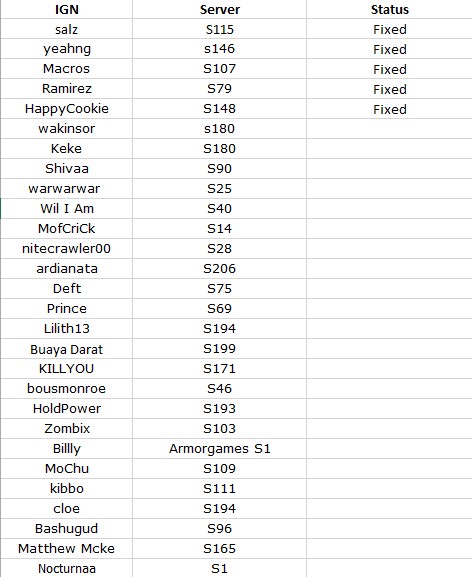Viewport: 472px width, 577px height.
Task: Click the S90 server cell for Shivaa
Action: [219, 169]
